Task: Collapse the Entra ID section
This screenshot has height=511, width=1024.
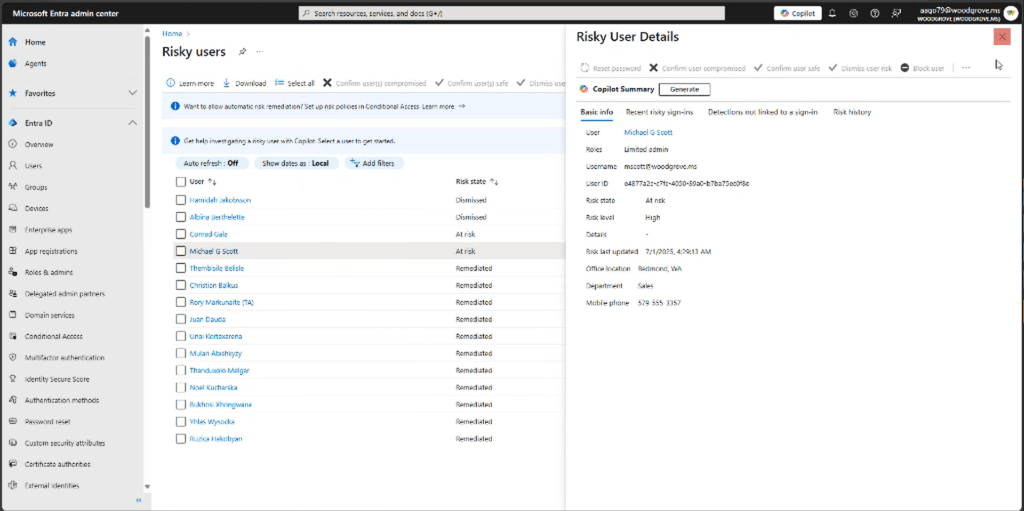Action: tap(132, 123)
